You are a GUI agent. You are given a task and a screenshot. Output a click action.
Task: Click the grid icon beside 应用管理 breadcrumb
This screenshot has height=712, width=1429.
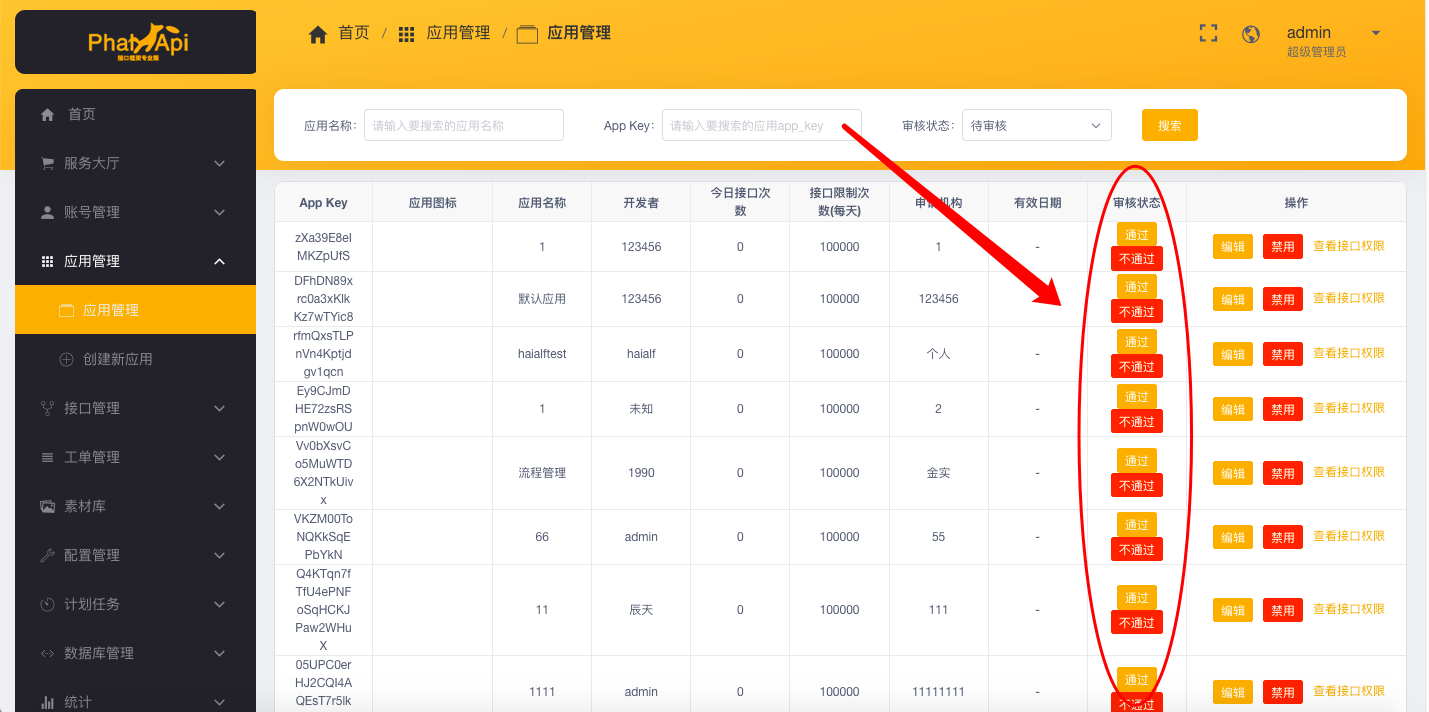point(406,34)
